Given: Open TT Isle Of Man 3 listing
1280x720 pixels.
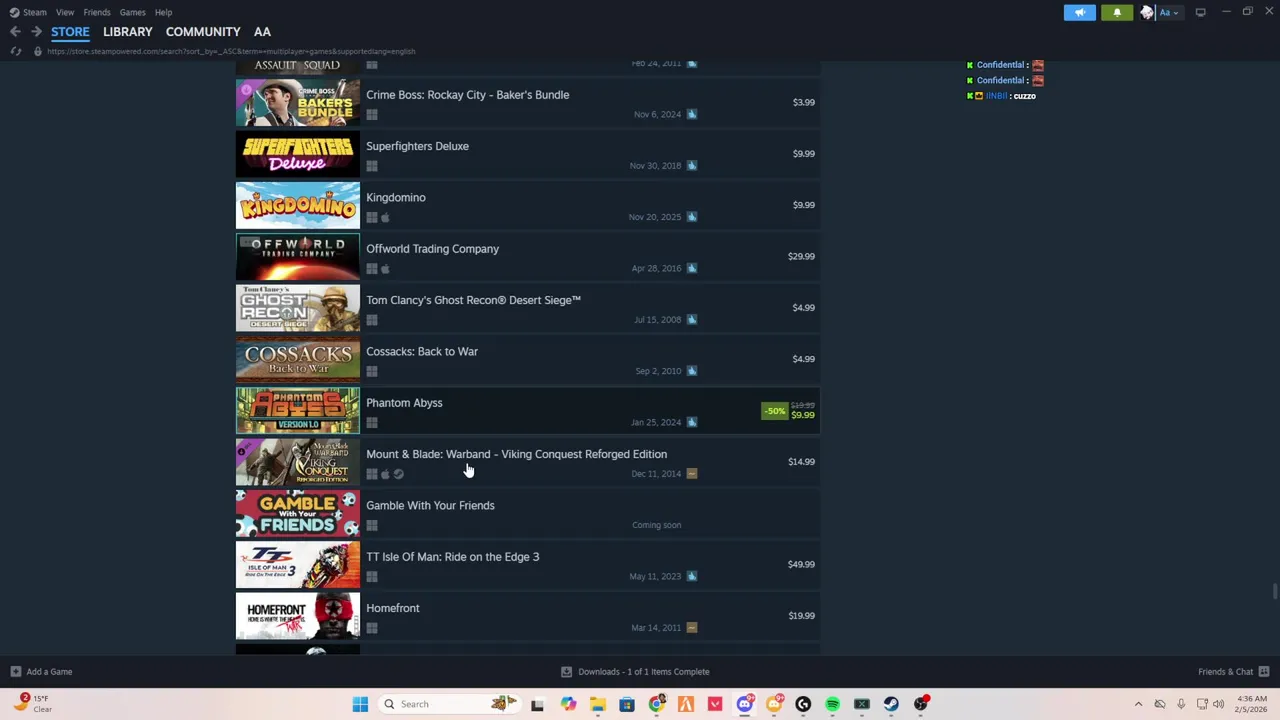Looking at the screenshot, I should pos(528,565).
